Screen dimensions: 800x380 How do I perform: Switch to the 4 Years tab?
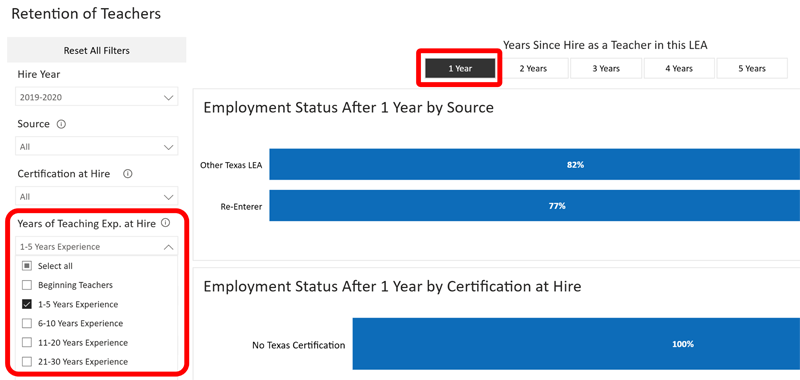[679, 68]
